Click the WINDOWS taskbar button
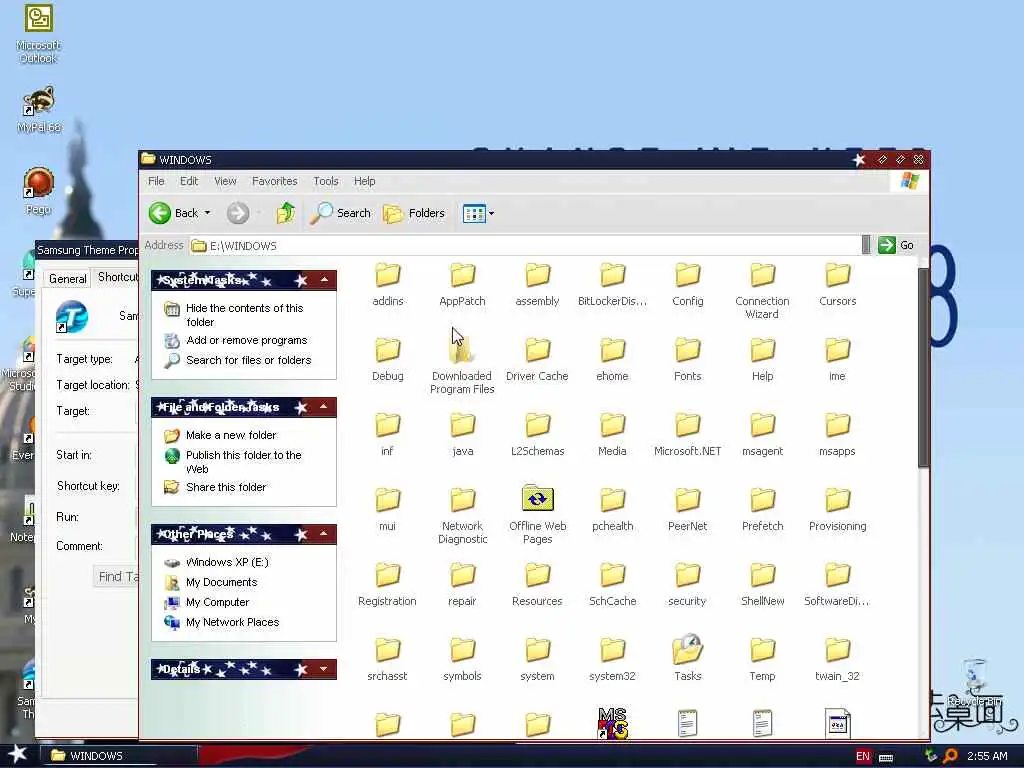The width and height of the screenshot is (1024, 768). [x=119, y=756]
